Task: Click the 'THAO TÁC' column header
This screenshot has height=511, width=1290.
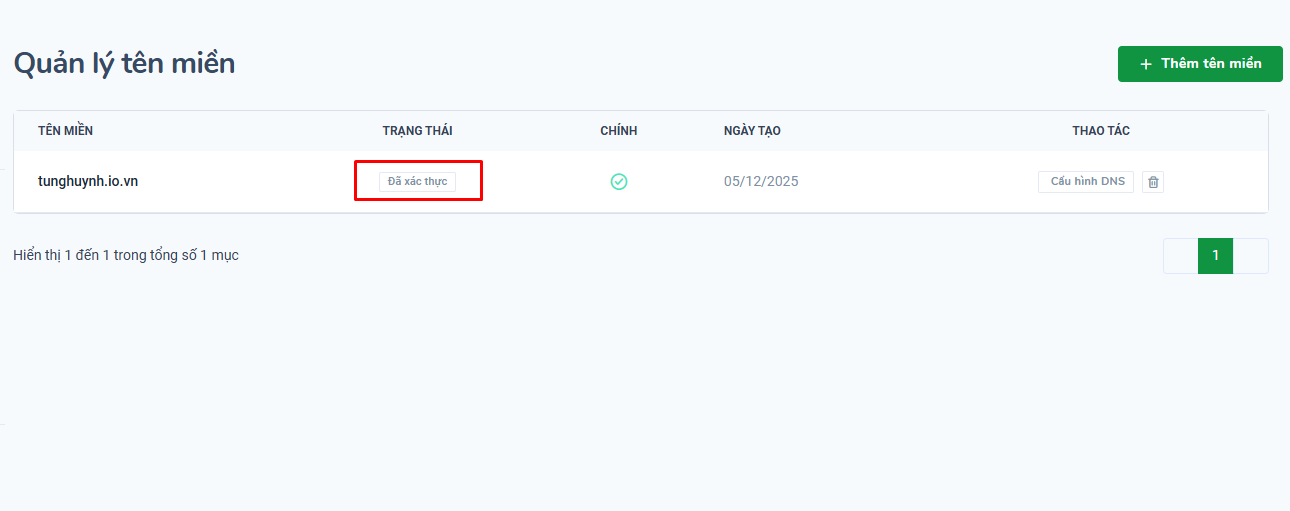Action: click(1101, 131)
